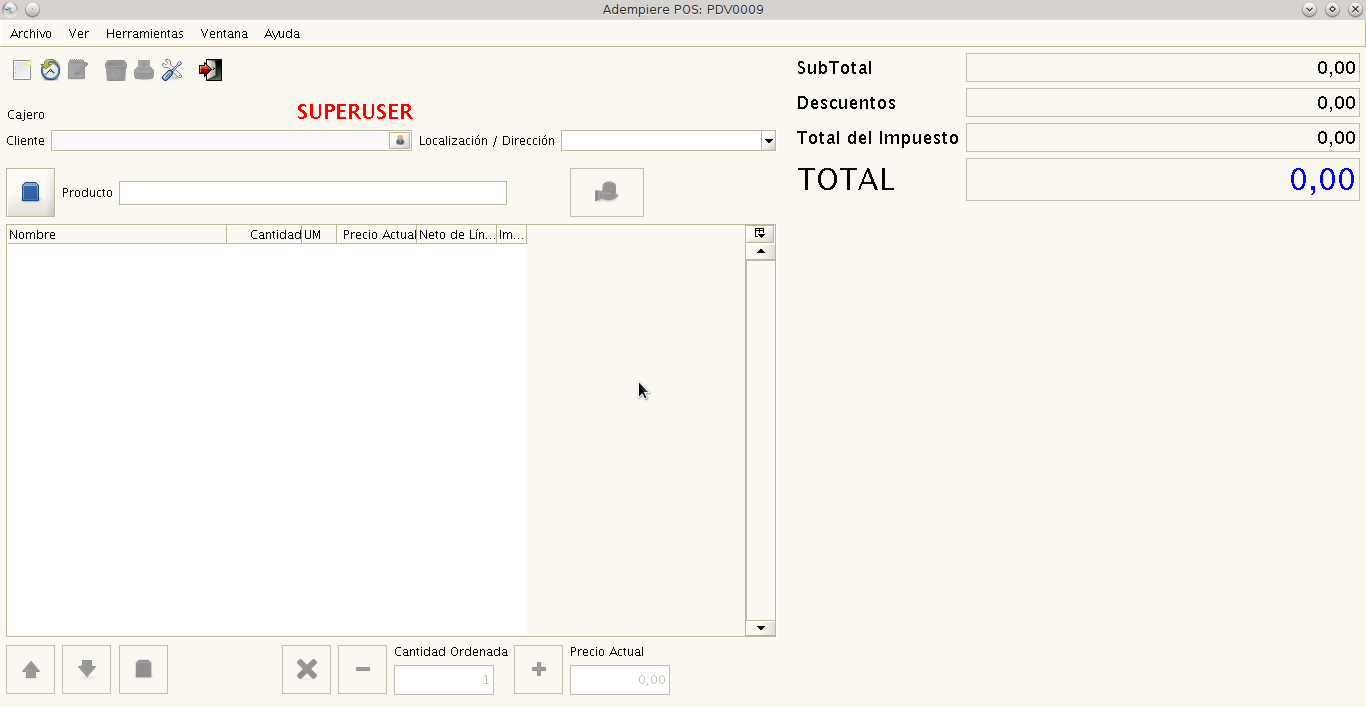Image resolution: width=1366 pixels, height=707 pixels.
Task: Click the Im... column header
Action: click(x=512, y=235)
